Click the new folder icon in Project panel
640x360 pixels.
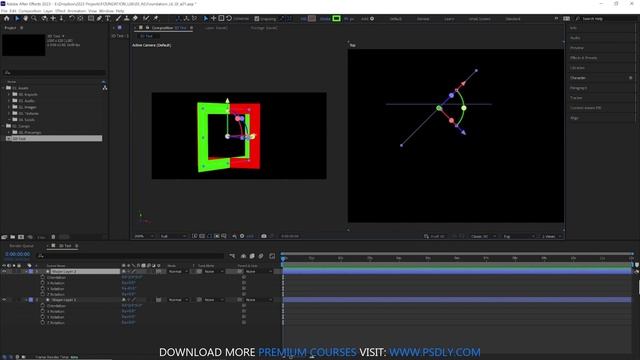(13, 237)
